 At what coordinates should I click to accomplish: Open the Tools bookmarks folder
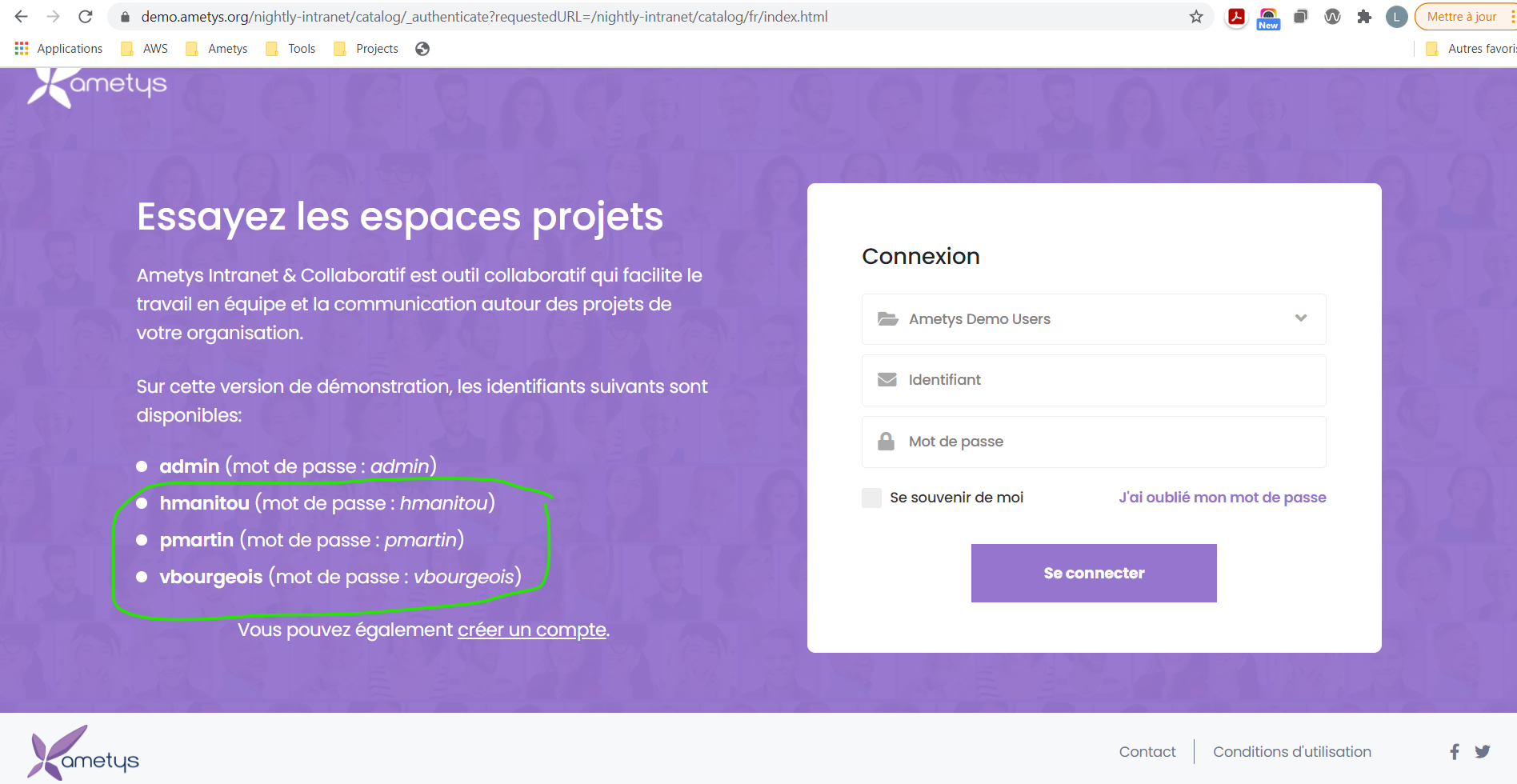tap(290, 49)
